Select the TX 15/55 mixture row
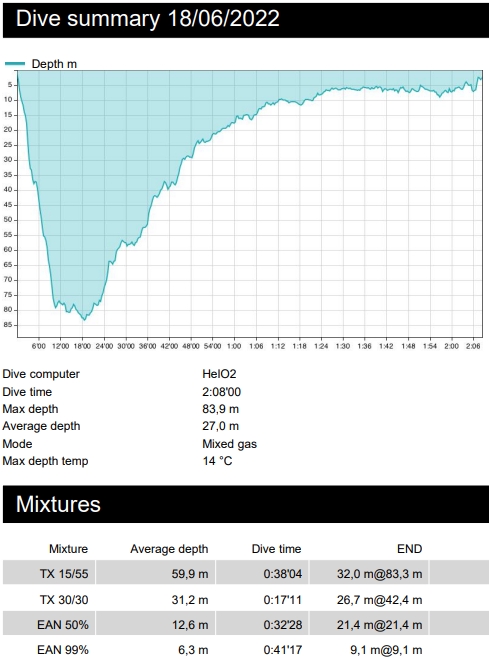This screenshot has height=659, width=489. [x=244, y=574]
